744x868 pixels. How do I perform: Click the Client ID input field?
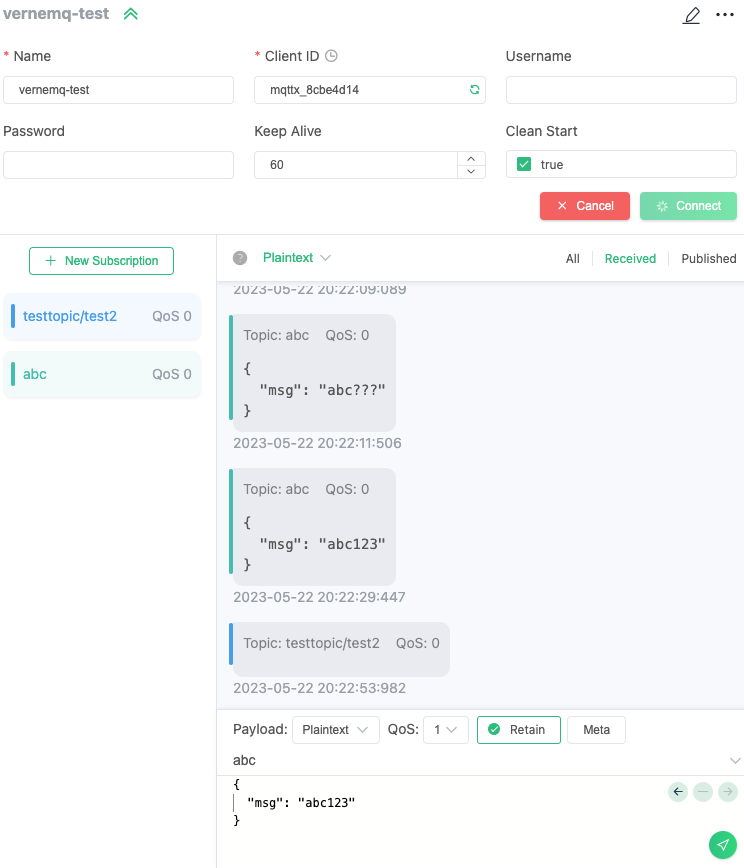coord(370,90)
